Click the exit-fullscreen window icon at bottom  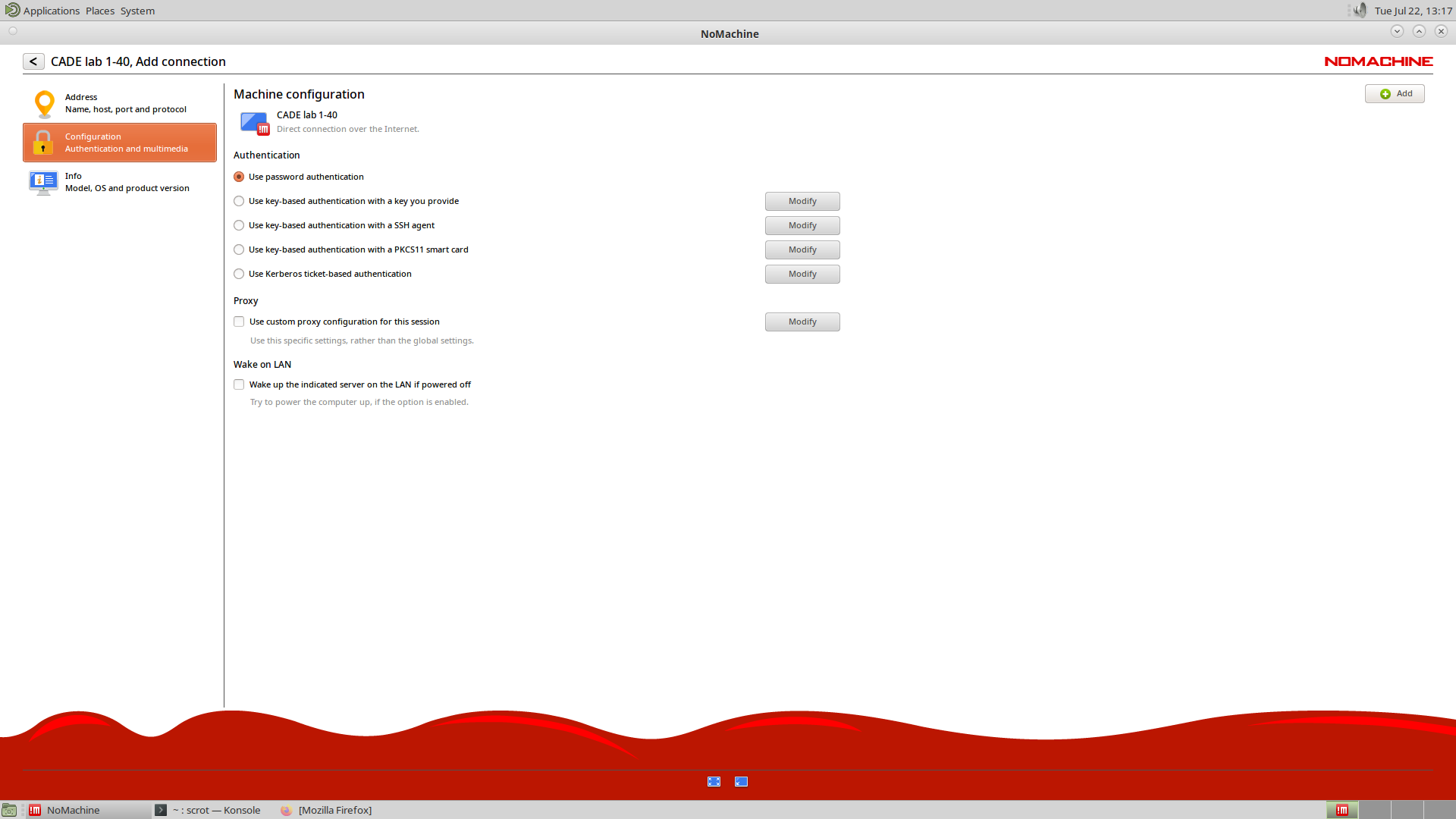[741, 782]
